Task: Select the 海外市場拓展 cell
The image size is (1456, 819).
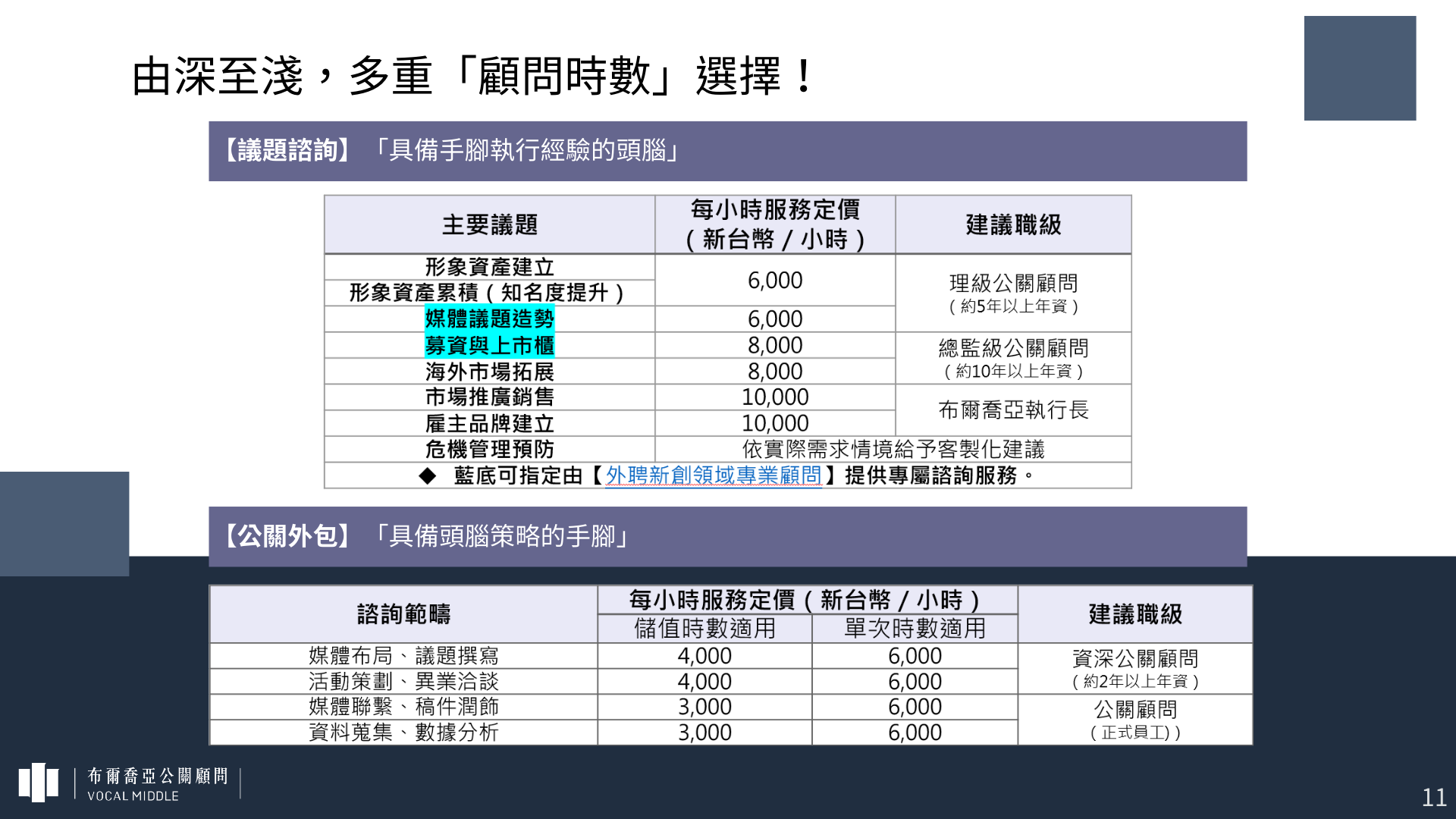Action: (x=489, y=372)
